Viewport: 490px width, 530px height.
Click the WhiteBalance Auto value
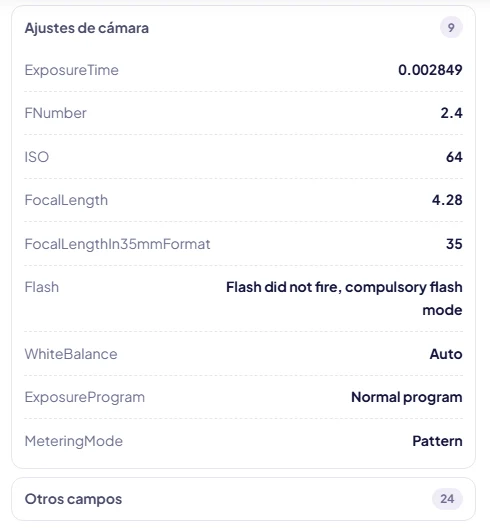click(x=446, y=354)
